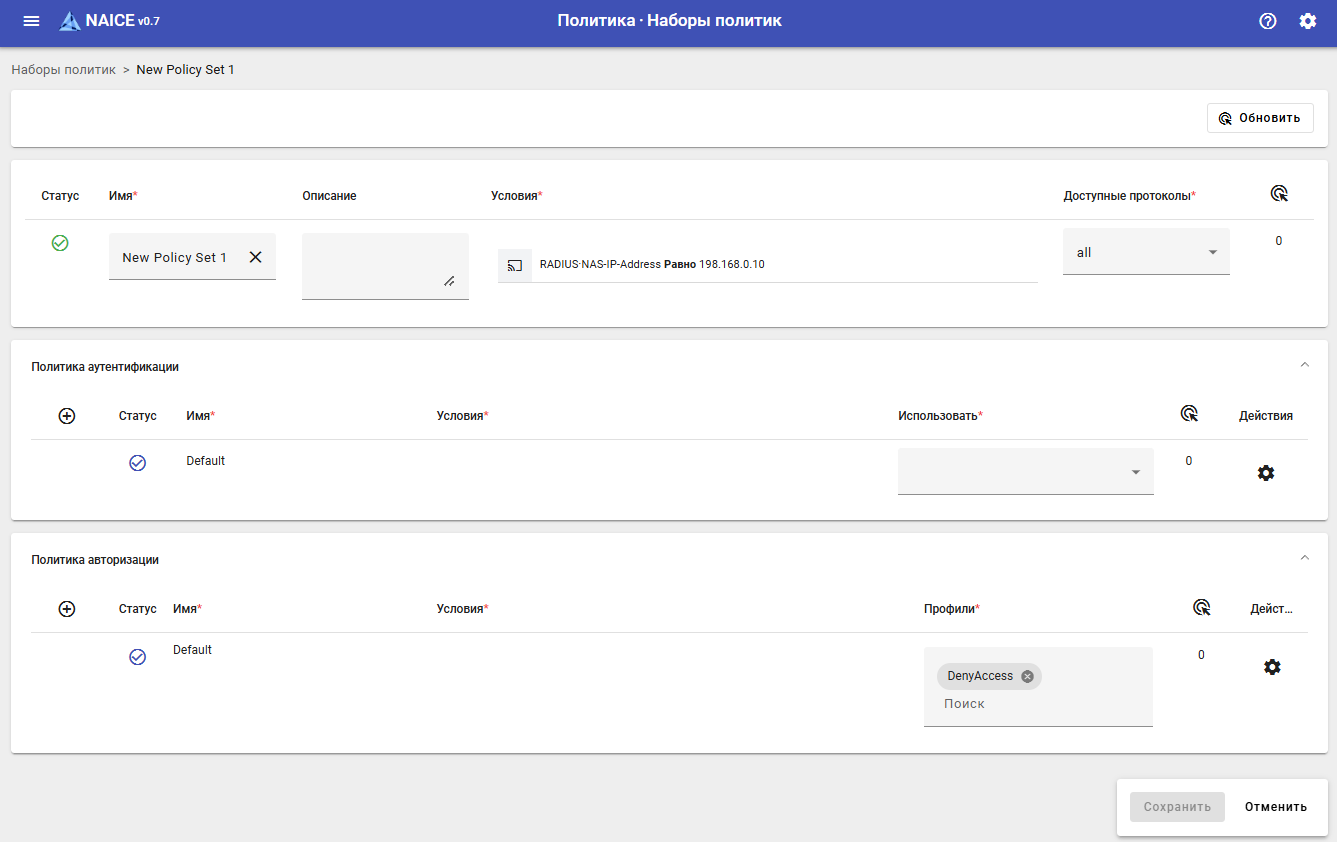Click the condition type icon beside RADIUS·NAS-IP-Address

tap(515, 265)
